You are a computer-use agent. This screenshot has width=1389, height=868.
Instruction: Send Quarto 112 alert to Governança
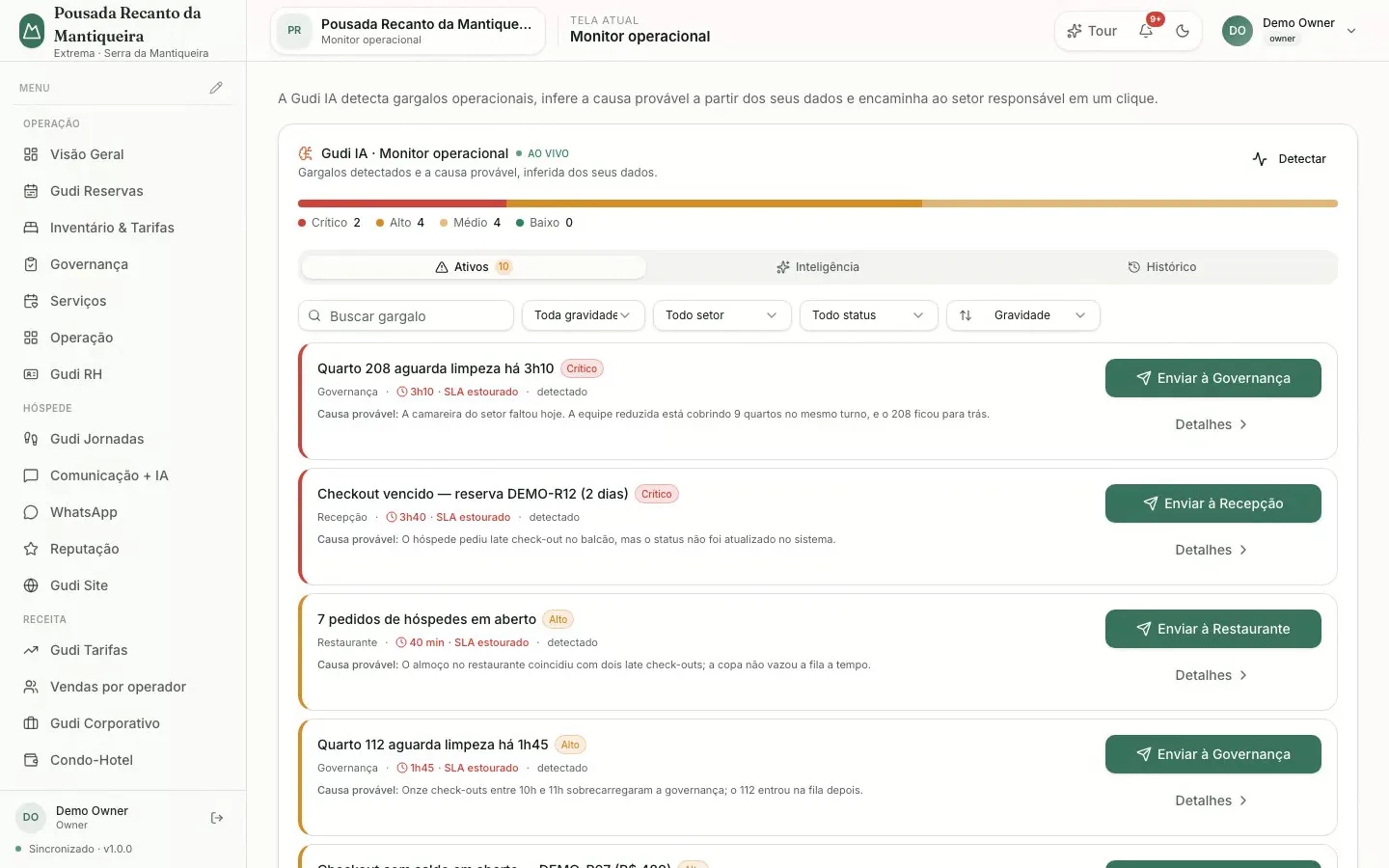click(x=1213, y=754)
